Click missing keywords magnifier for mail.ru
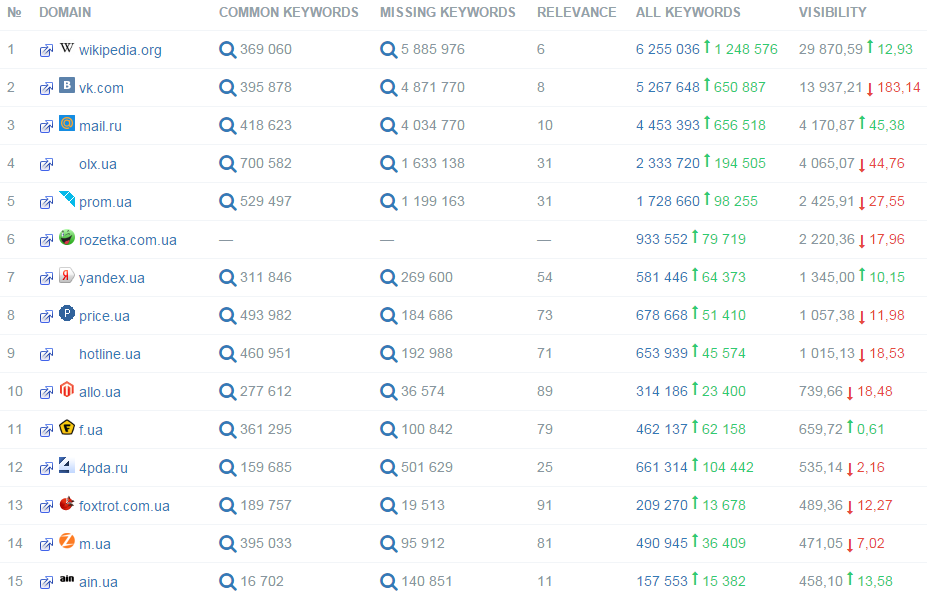The image size is (927, 595). point(389,126)
